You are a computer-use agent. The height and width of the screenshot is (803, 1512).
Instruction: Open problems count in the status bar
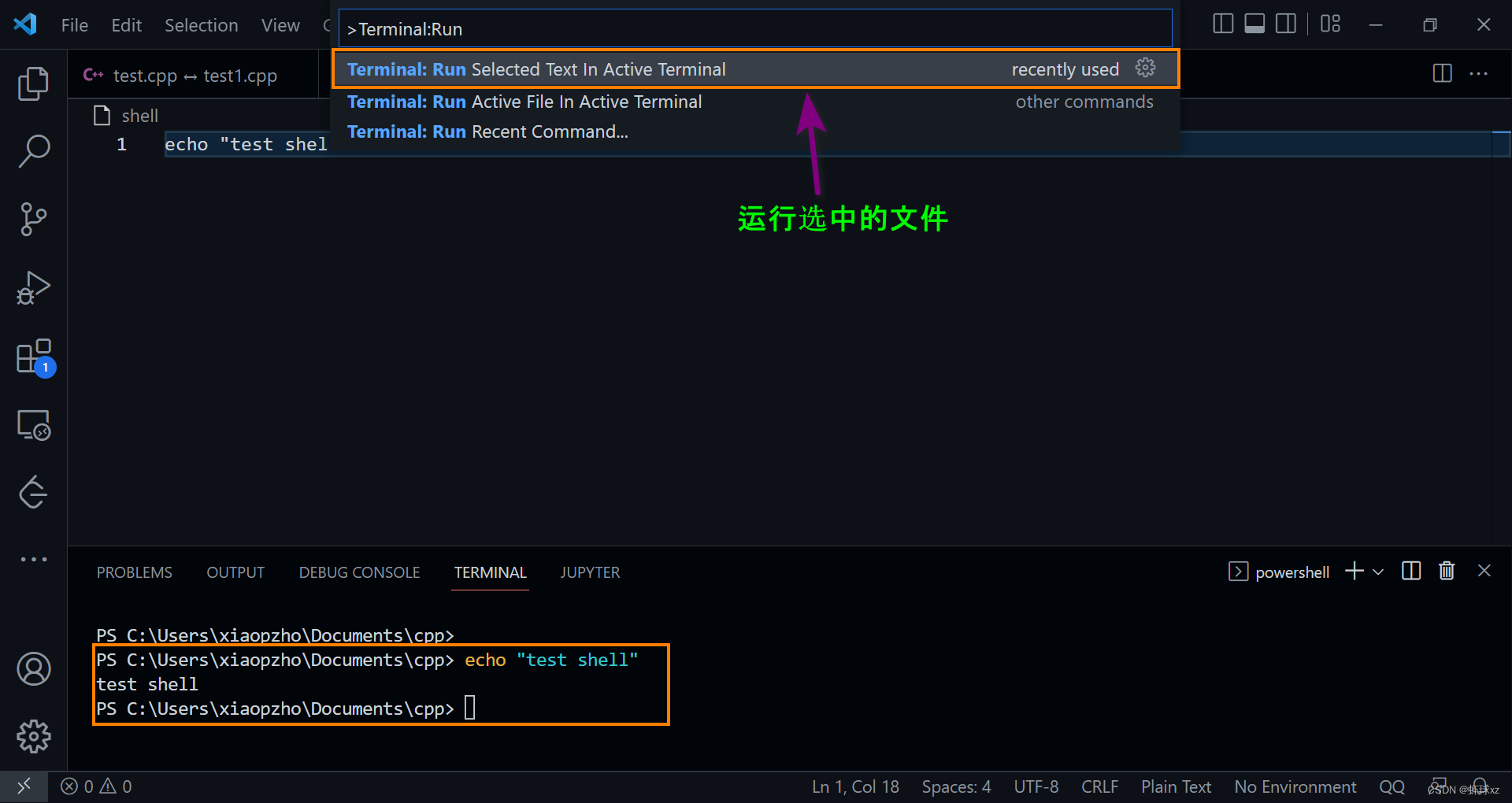pyautogui.click(x=96, y=786)
